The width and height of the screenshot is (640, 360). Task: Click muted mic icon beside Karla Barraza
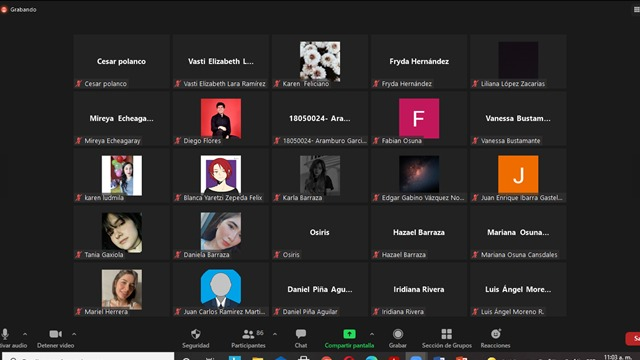pos(277,198)
